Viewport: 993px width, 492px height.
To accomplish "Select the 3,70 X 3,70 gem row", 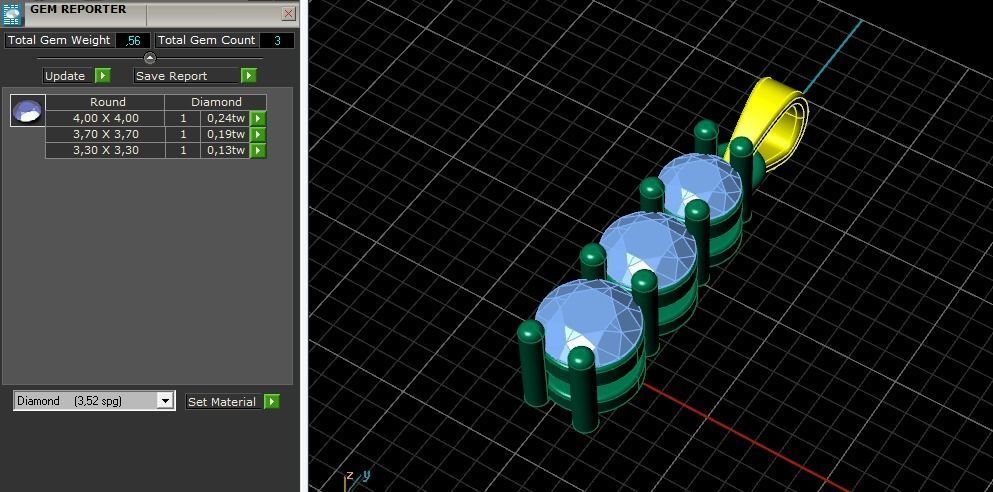I will (156, 134).
